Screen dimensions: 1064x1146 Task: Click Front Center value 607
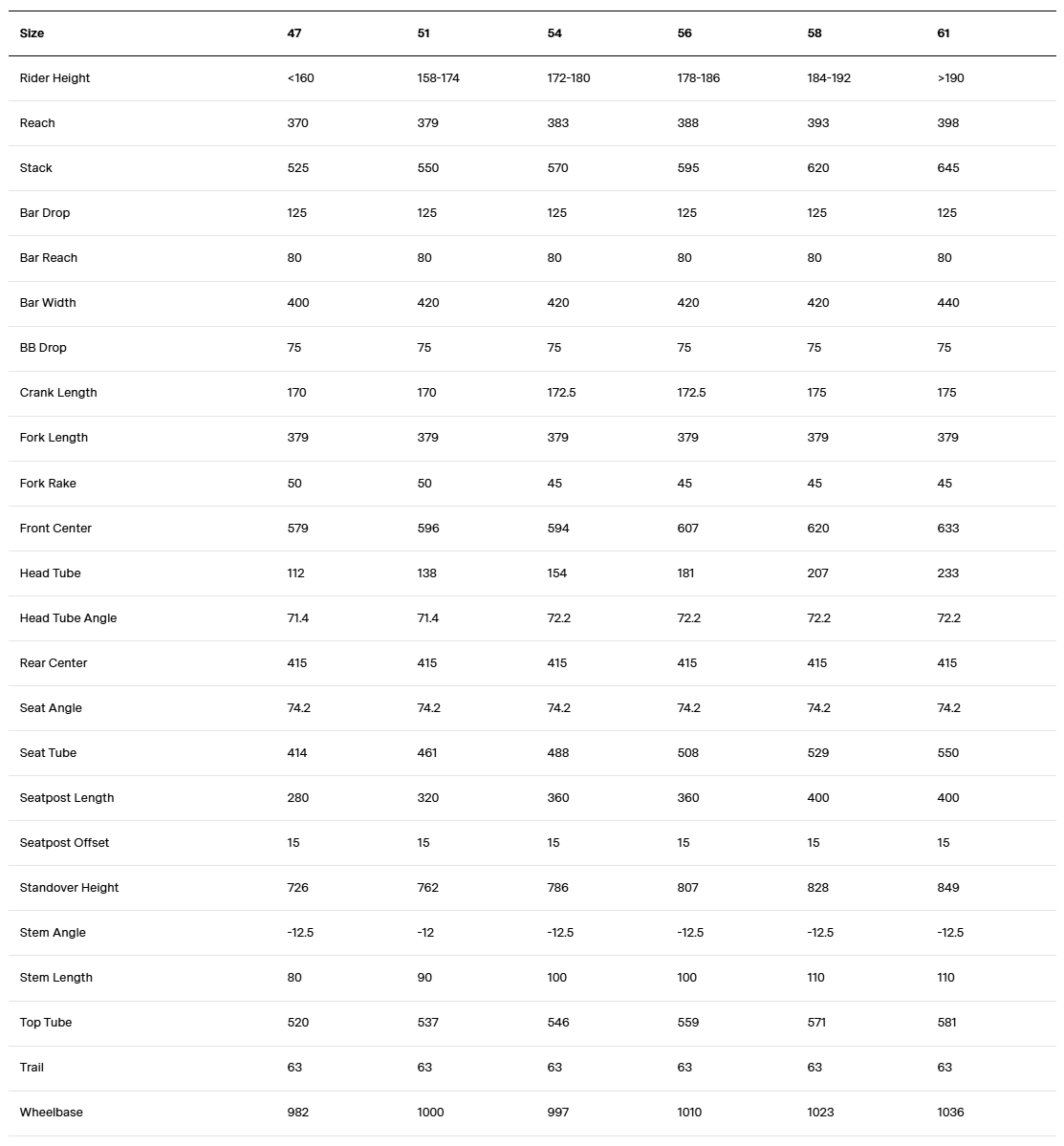coord(687,529)
